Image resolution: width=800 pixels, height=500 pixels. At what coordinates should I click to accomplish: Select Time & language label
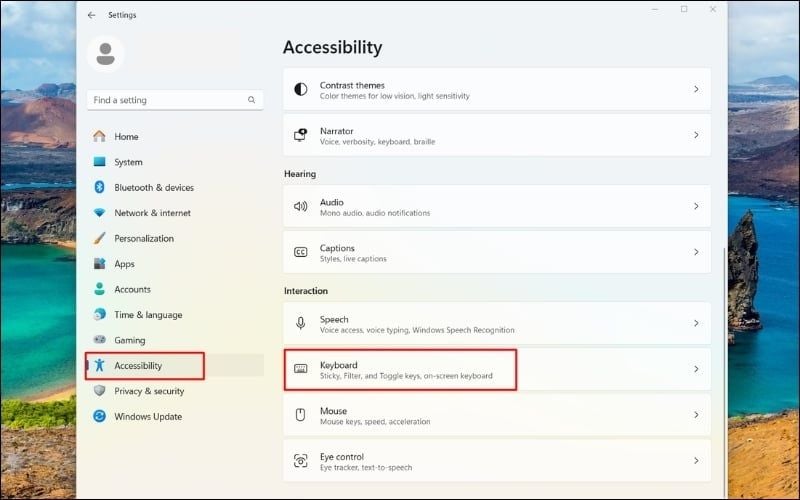(x=148, y=315)
